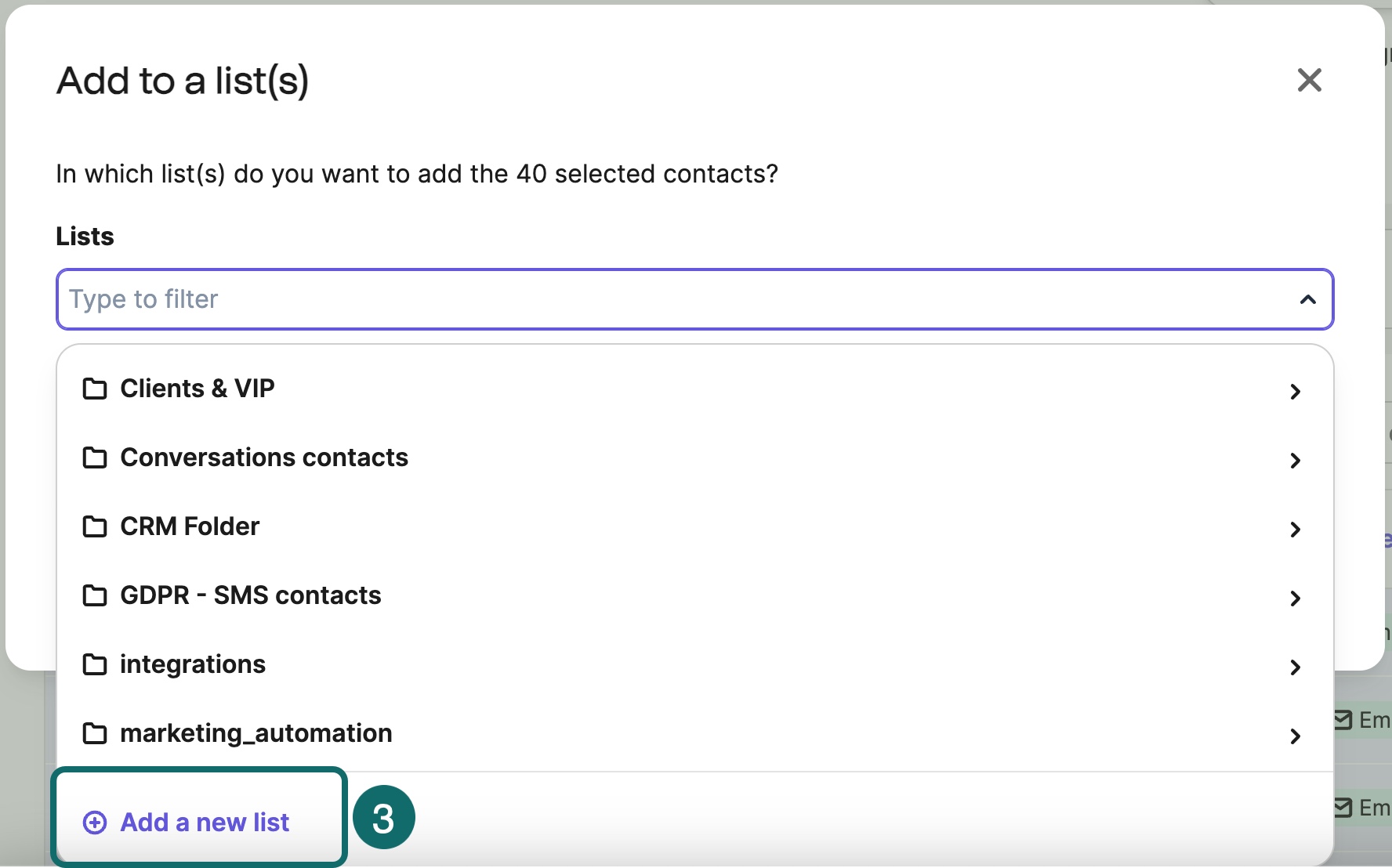Viewport: 1392px width, 868px height.
Task: Click the folder icon beside integrations
Action: coord(96,665)
